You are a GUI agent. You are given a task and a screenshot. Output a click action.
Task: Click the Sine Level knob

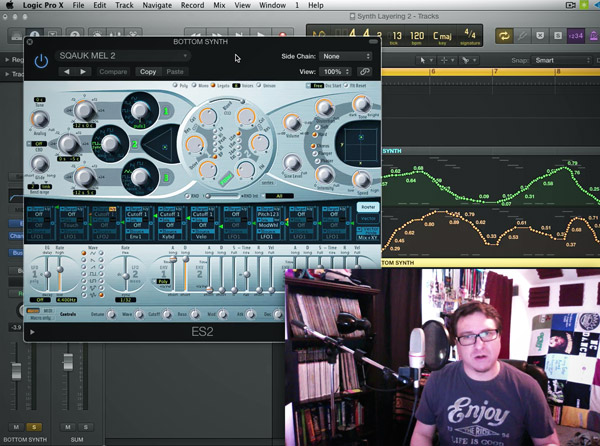[x=292, y=162]
